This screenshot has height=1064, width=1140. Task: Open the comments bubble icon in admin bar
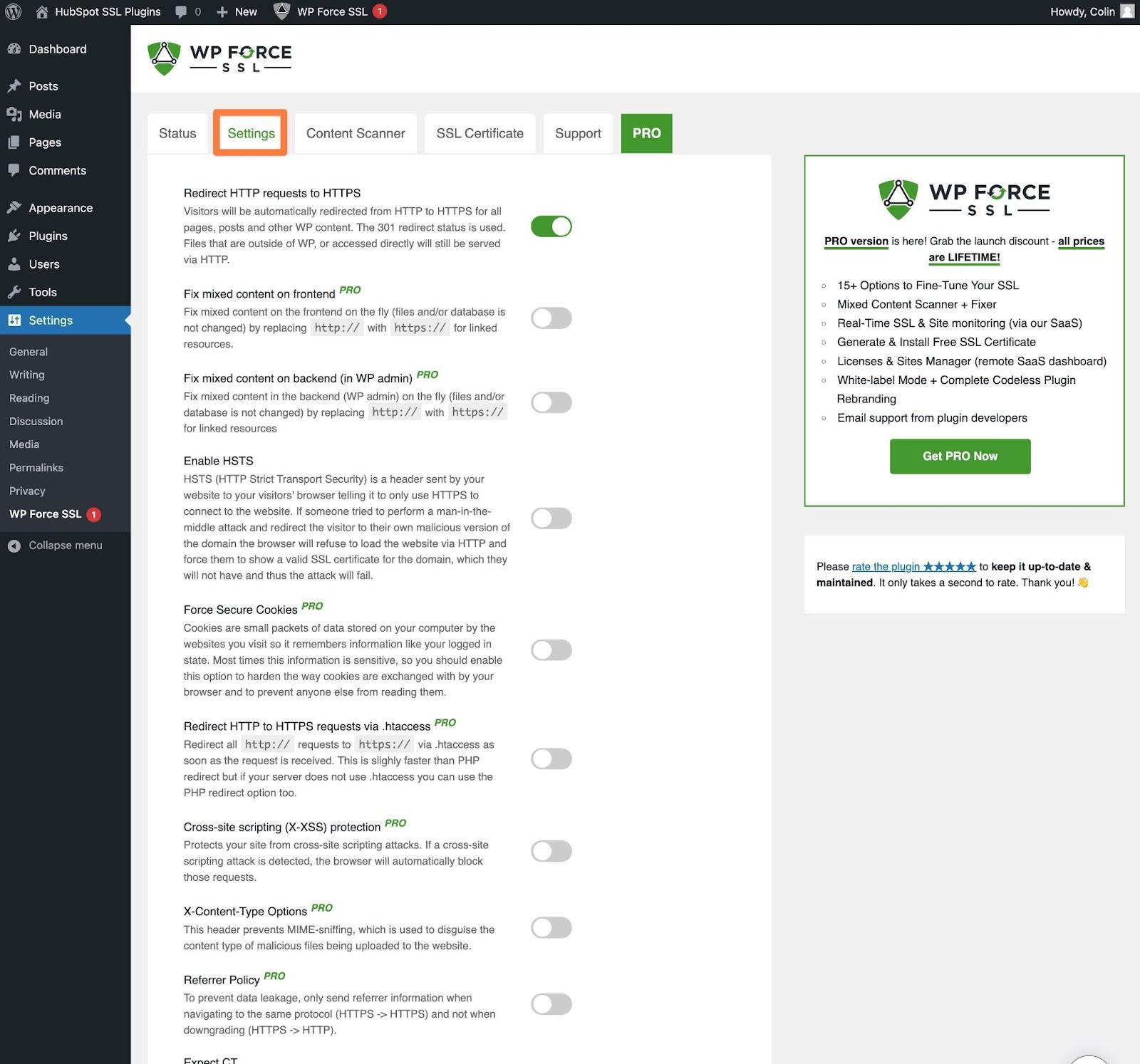(181, 12)
